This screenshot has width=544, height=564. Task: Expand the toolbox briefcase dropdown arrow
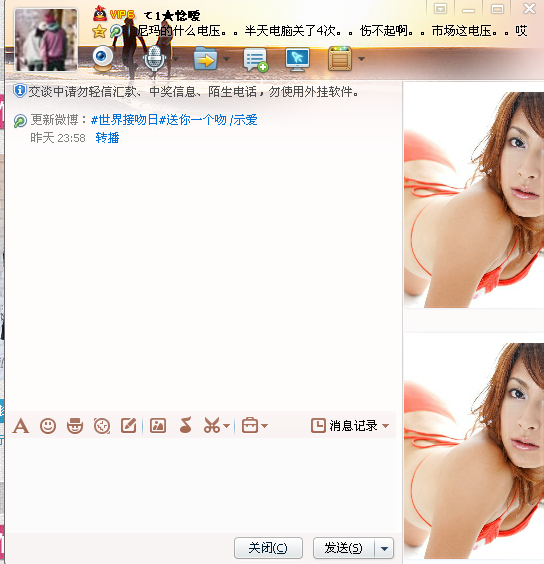[264, 426]
